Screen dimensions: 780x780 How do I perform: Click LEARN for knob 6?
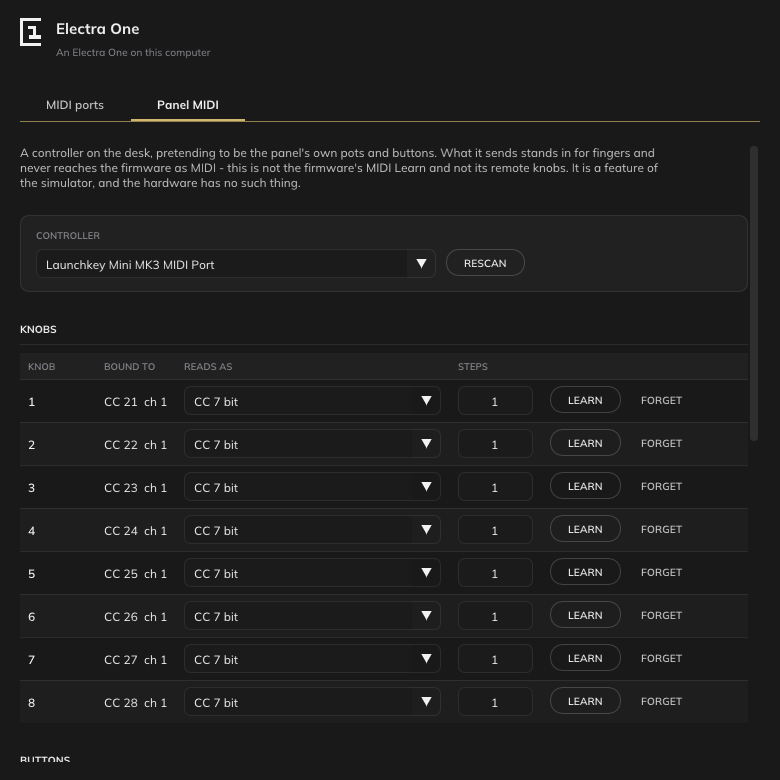coord(585,615)
